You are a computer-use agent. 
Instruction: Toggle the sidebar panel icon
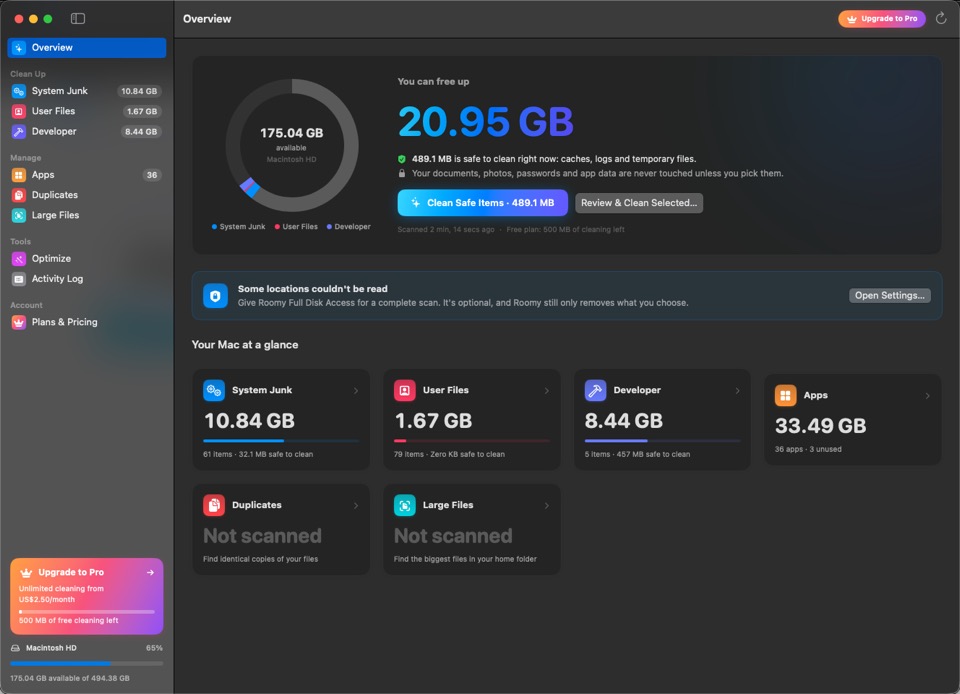[x=78, y=18]
